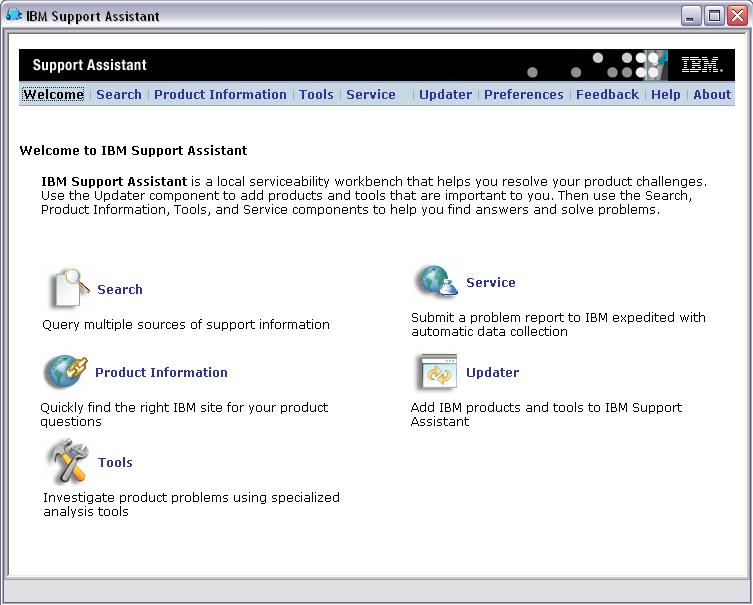Open the Search tab in navigation bar
Screen dimensions: 753x605
119,95
